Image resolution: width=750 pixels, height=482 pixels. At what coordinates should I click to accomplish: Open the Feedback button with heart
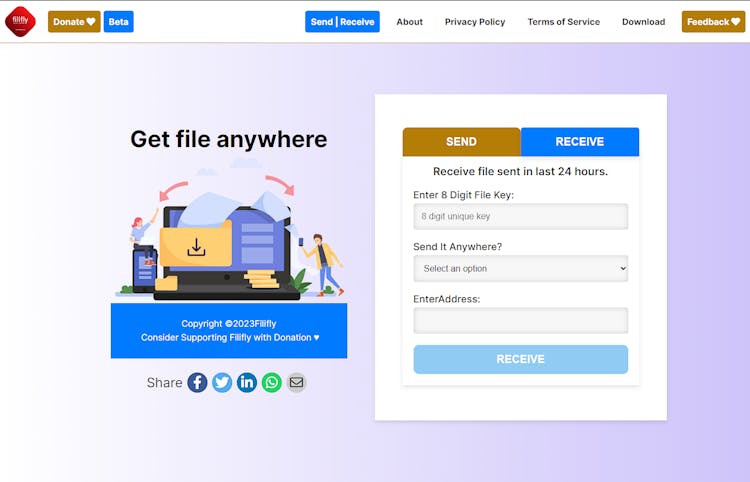713,22
